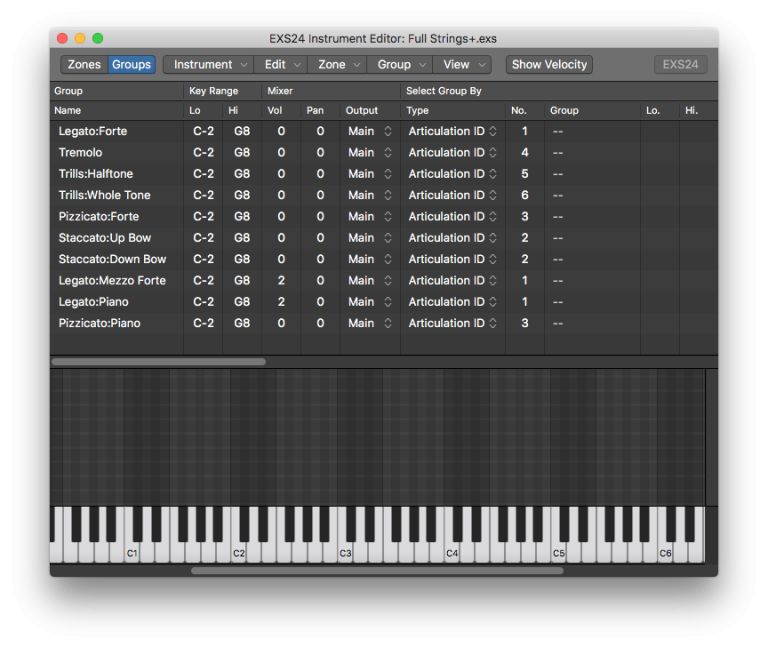This screenshot has height=648, width=768.
Task: Open Output dropdown for Staccato:Down Bow
Action: click(370, 259)
